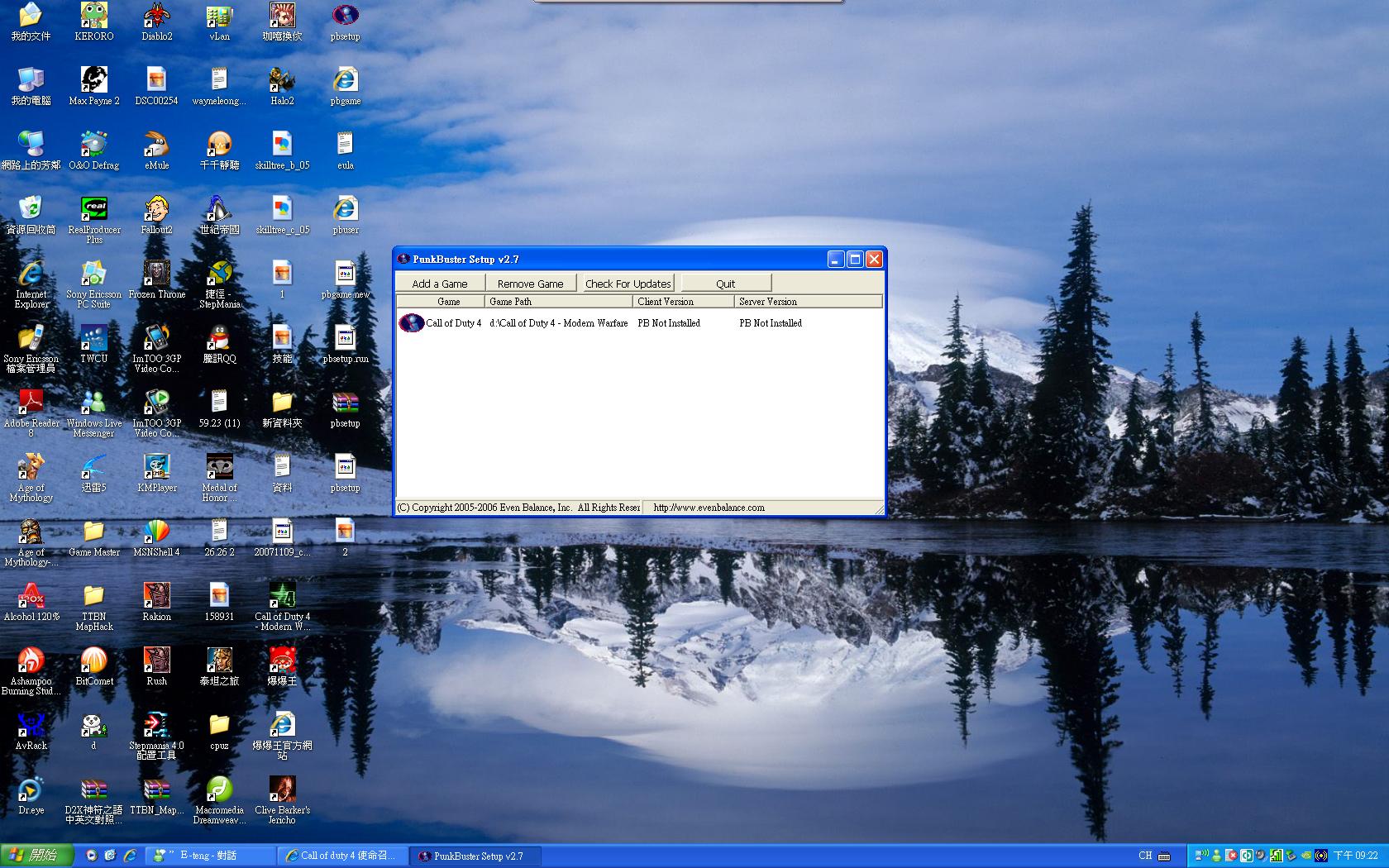Switch to Call of duty 4 taskbar window
This screenshot has width=1389, height=868.
[x=341, y=856]
